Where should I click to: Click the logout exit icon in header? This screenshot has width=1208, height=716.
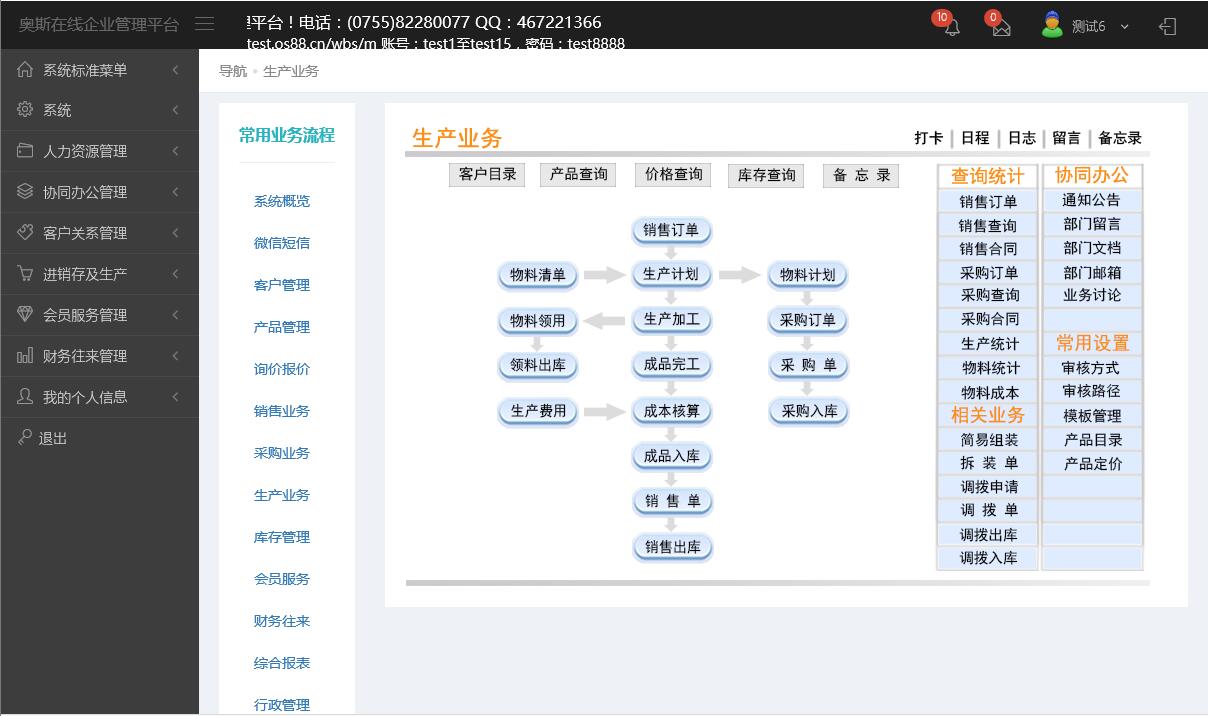(x=1167, y=26)
